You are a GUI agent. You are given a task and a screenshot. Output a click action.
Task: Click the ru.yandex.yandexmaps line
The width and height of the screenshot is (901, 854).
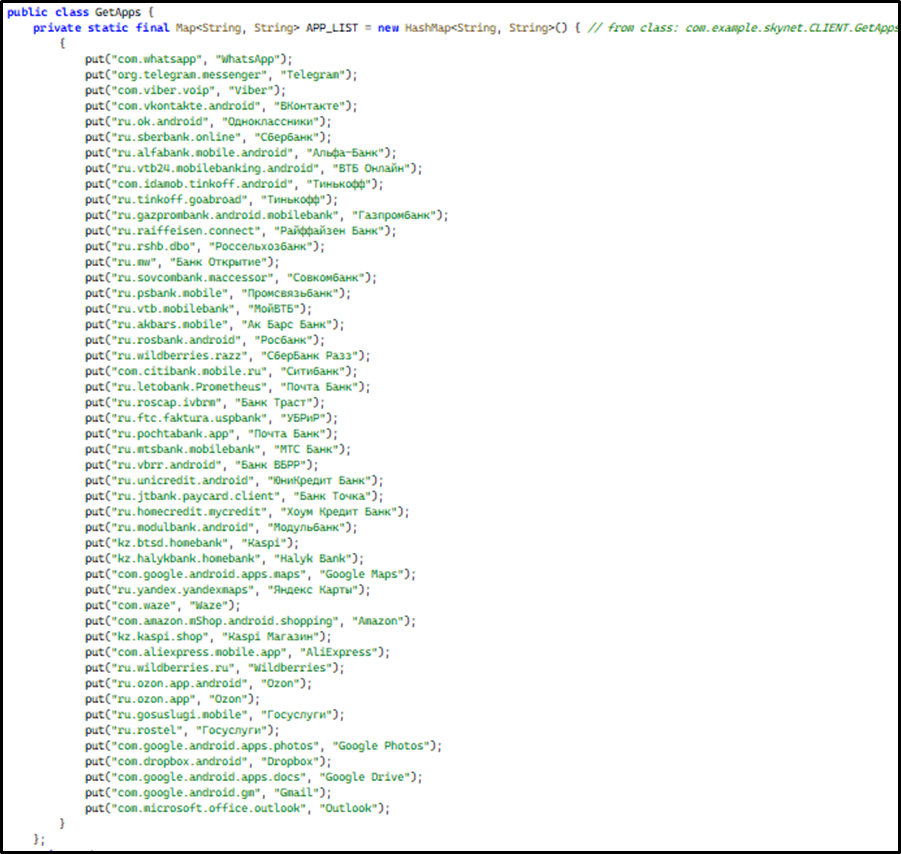228,590
